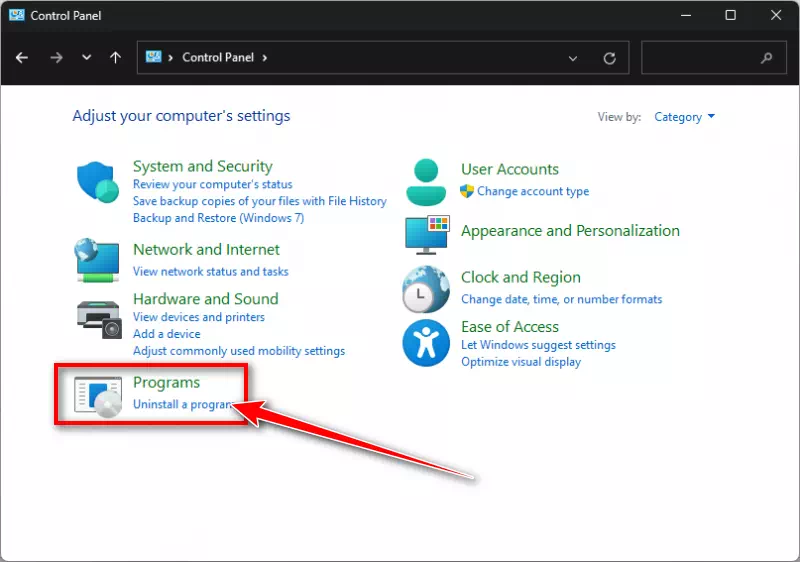Open View devices and printers
800x562 pixels.
(199, 317)
